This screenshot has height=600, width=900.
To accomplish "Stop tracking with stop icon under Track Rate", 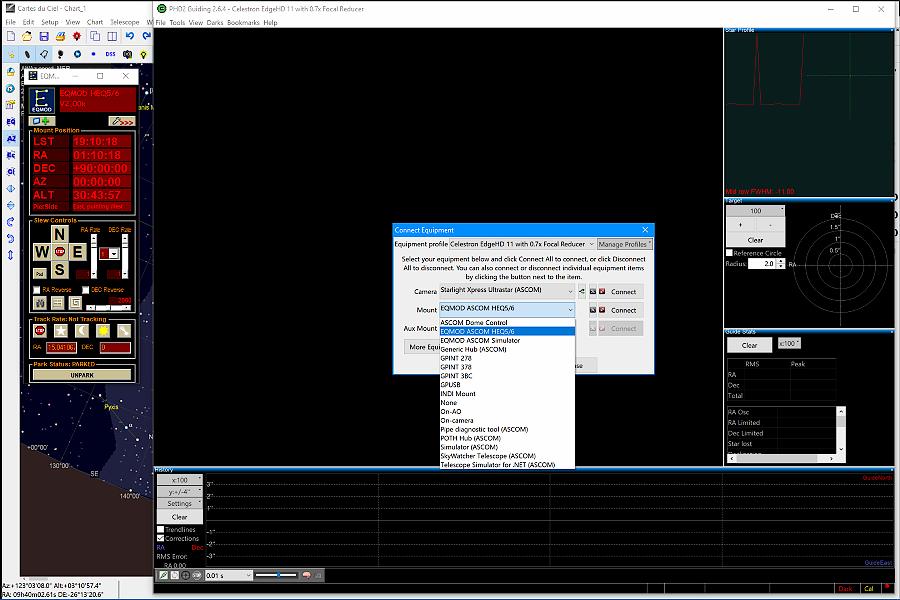I will click(40, 331).
